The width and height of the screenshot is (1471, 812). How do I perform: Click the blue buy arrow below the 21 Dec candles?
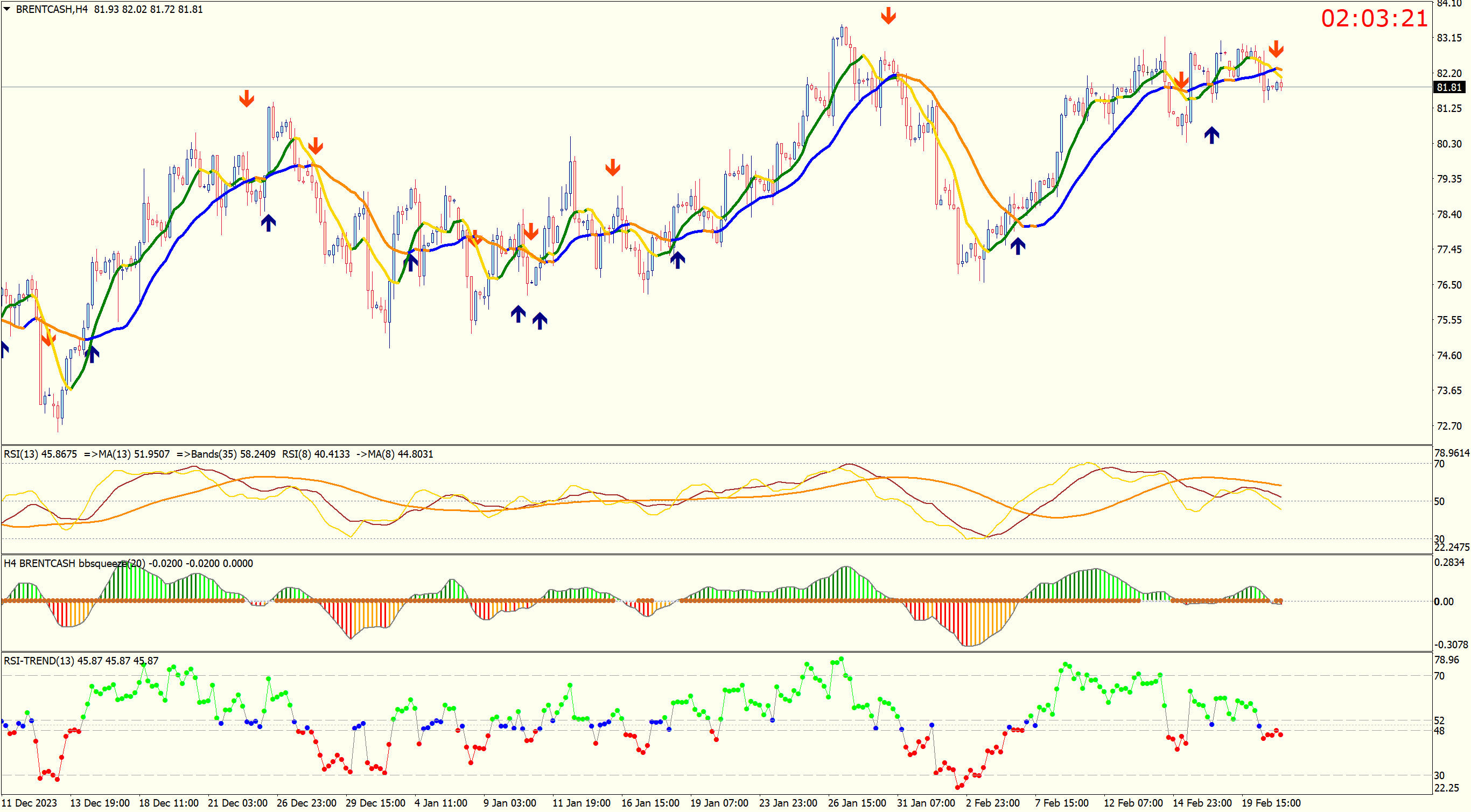coord(268,223)
